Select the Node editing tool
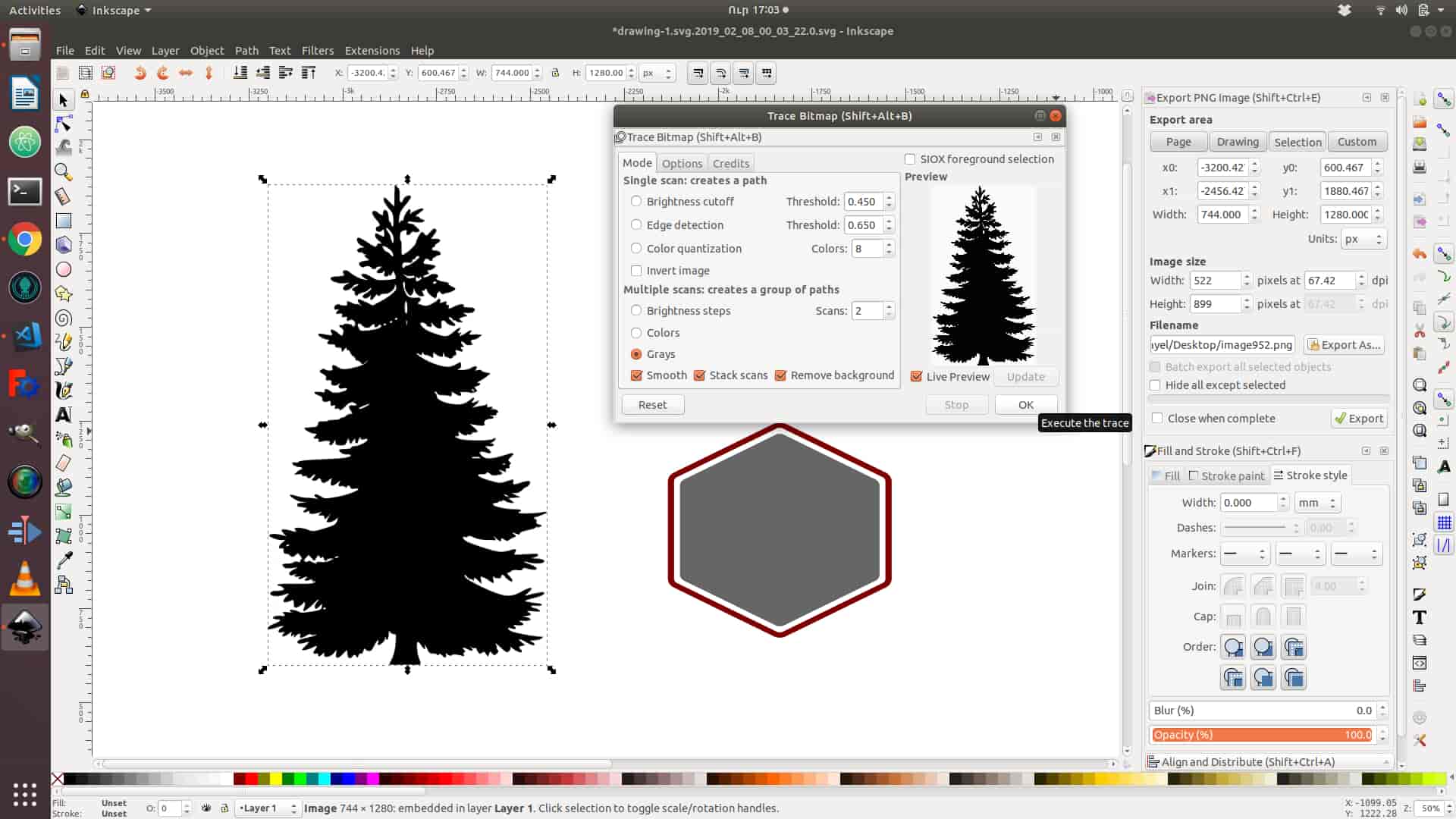Viewport: 1456px width, 819px height. tap(64, 124)
